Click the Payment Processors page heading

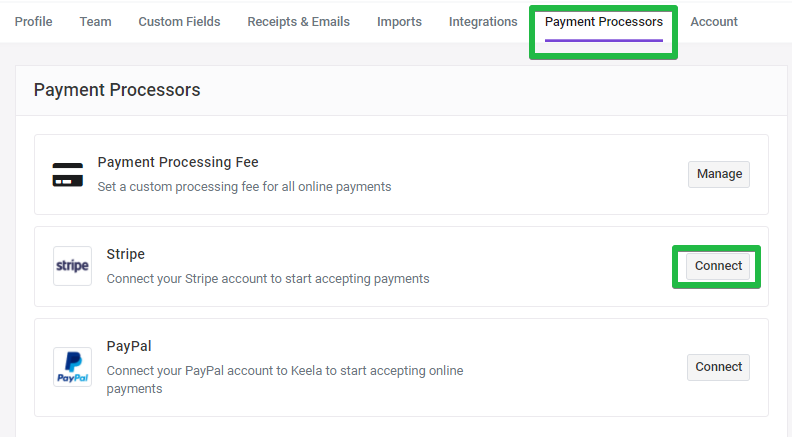tap(117, 90)
